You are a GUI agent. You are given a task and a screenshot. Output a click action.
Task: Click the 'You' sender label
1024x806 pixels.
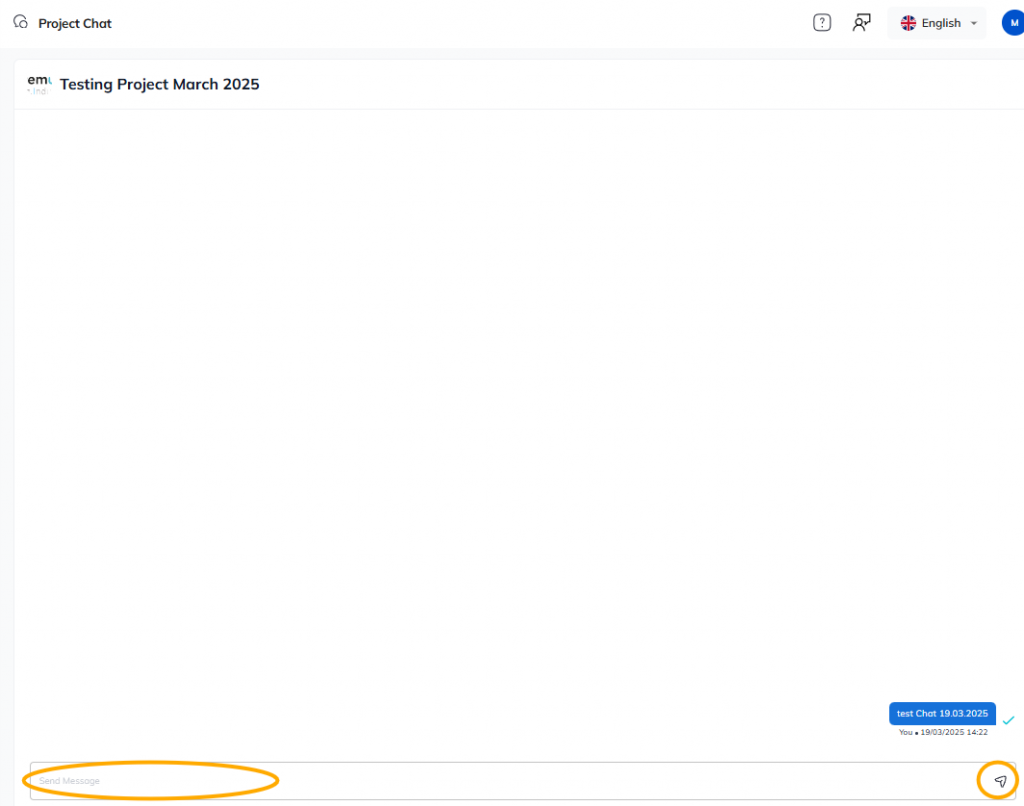[905, 732]
